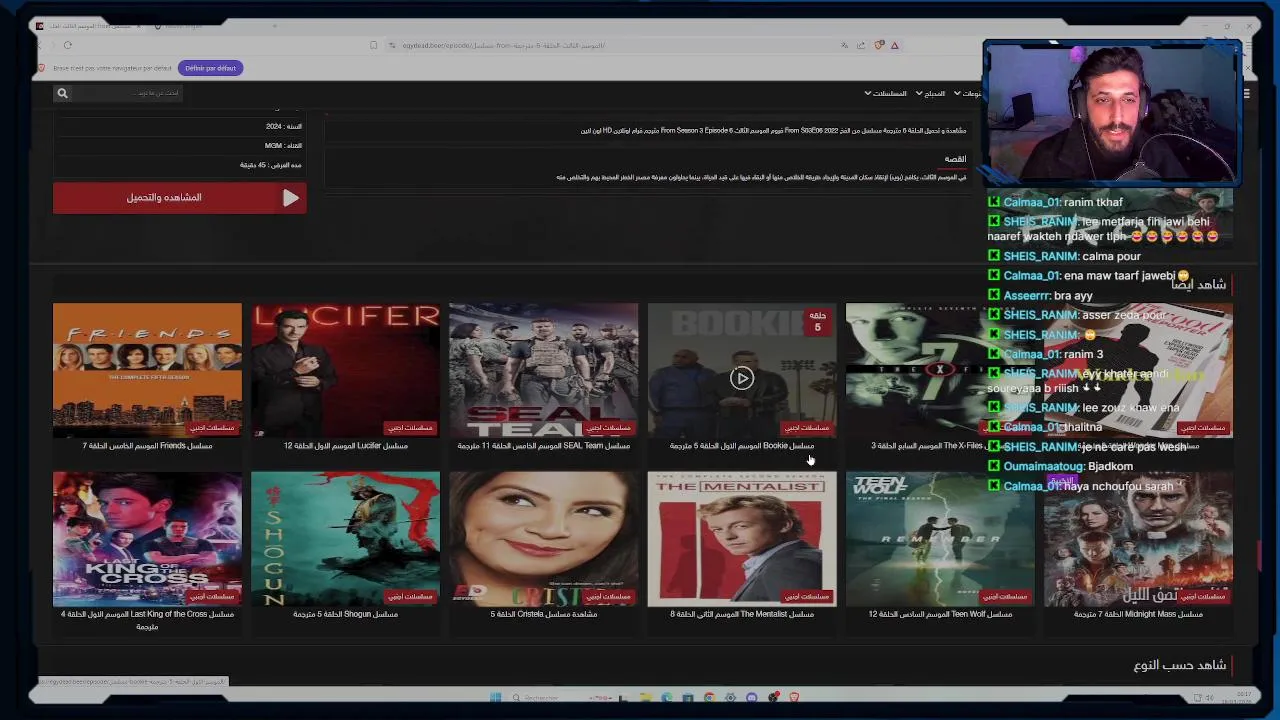
Task: Click chat message 'Oumaimatoug: Bjadkom'
Action: coord(1060,466)
